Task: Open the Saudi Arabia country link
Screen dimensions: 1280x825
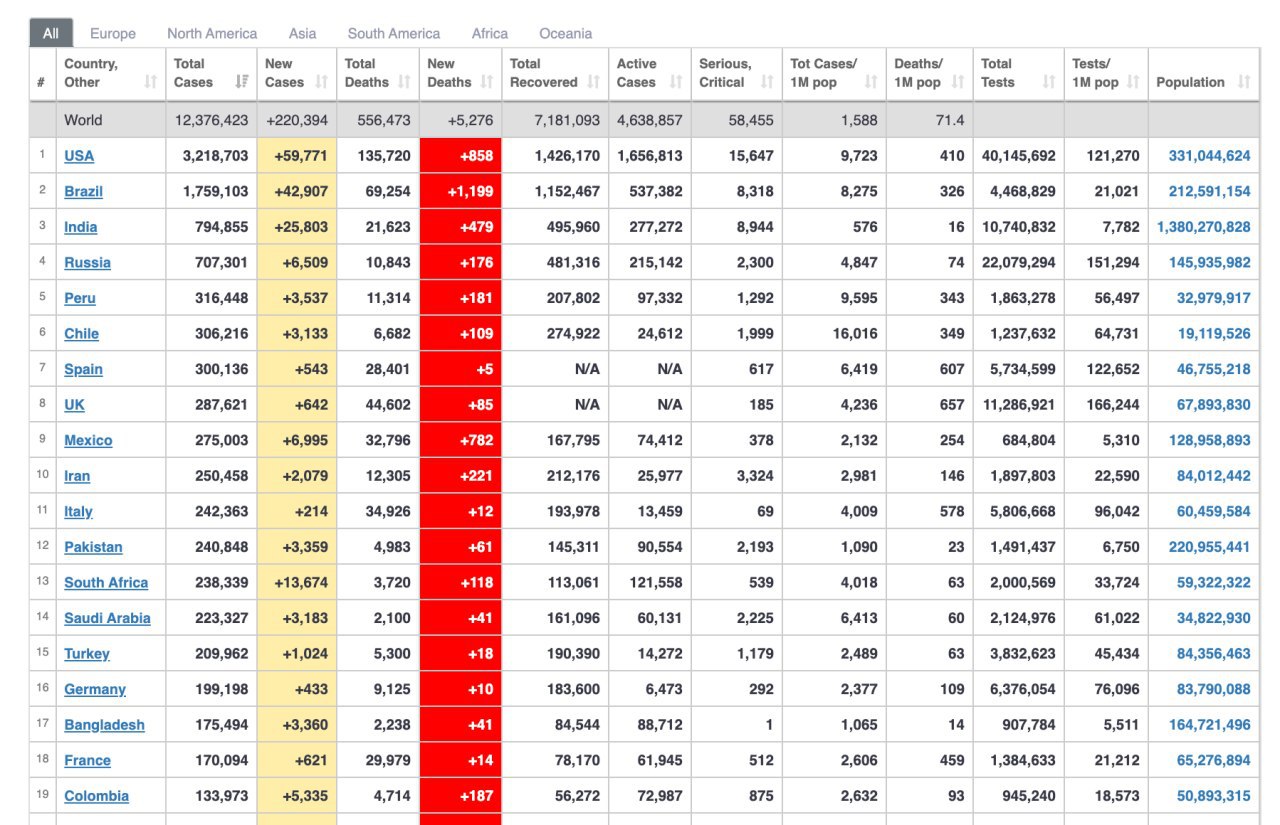Action: tap(107, 618)
